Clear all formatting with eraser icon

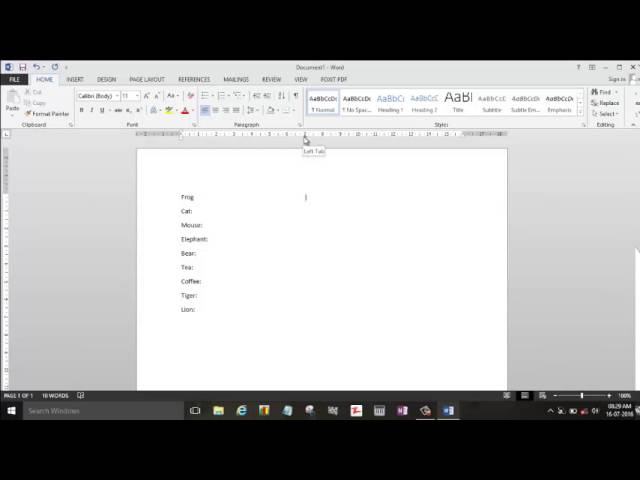(x=190, y=95)
